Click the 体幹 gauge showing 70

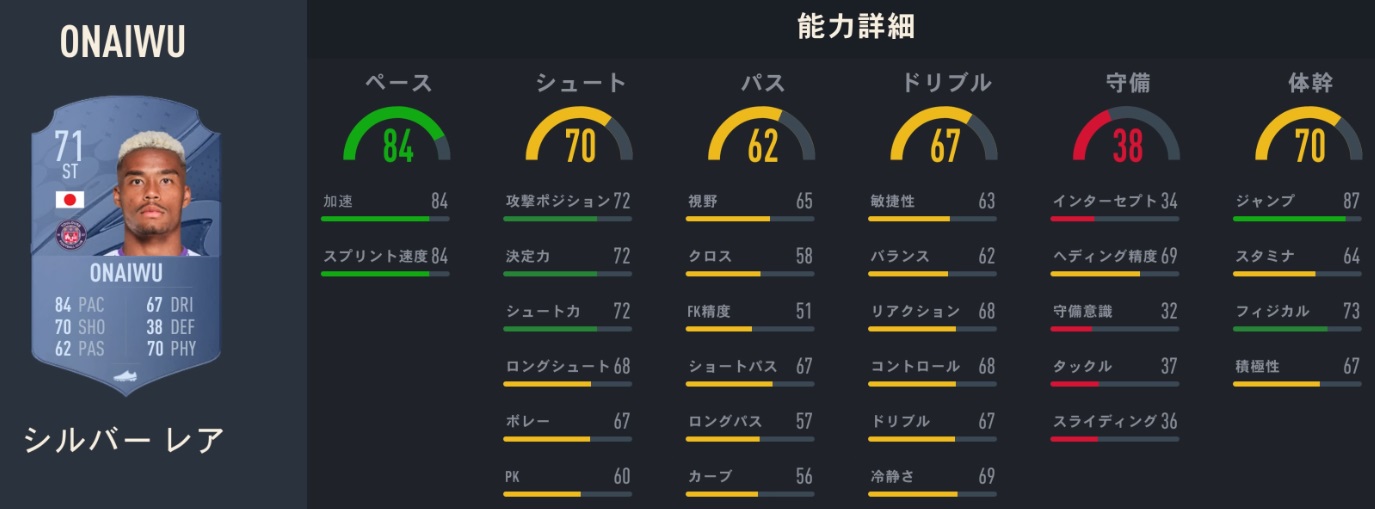(x=1309, y=137)
